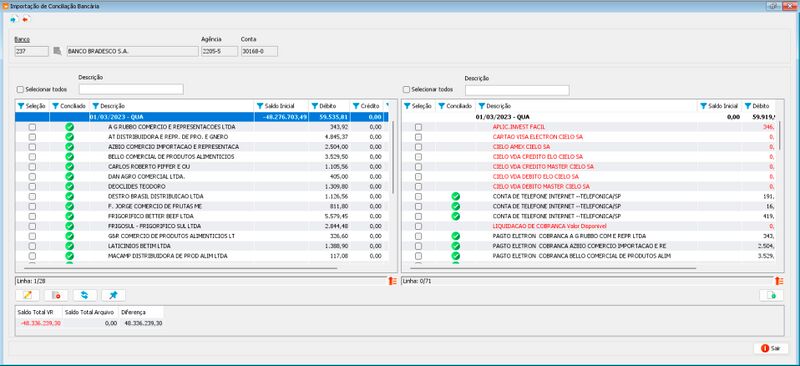
Task: Click the orange sort icon next to Linha: 0/71
Action: [x=779, y=281]
